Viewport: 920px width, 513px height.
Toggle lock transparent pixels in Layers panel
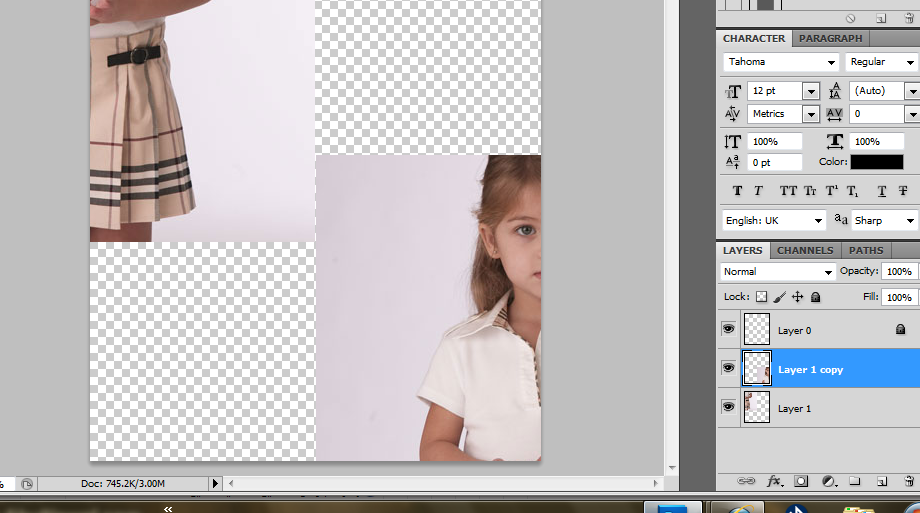pos(761,297)
